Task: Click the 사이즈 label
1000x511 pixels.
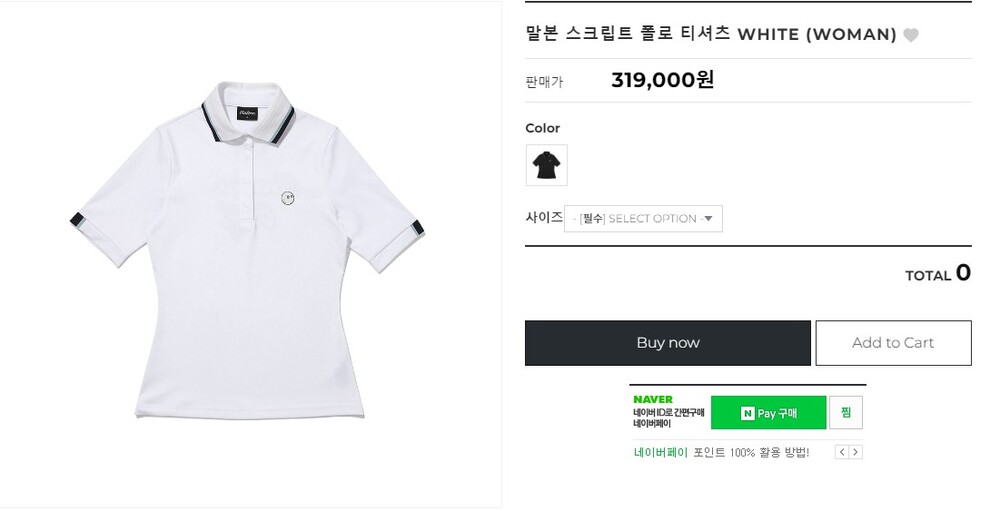Action: click(x=544, y=217)
